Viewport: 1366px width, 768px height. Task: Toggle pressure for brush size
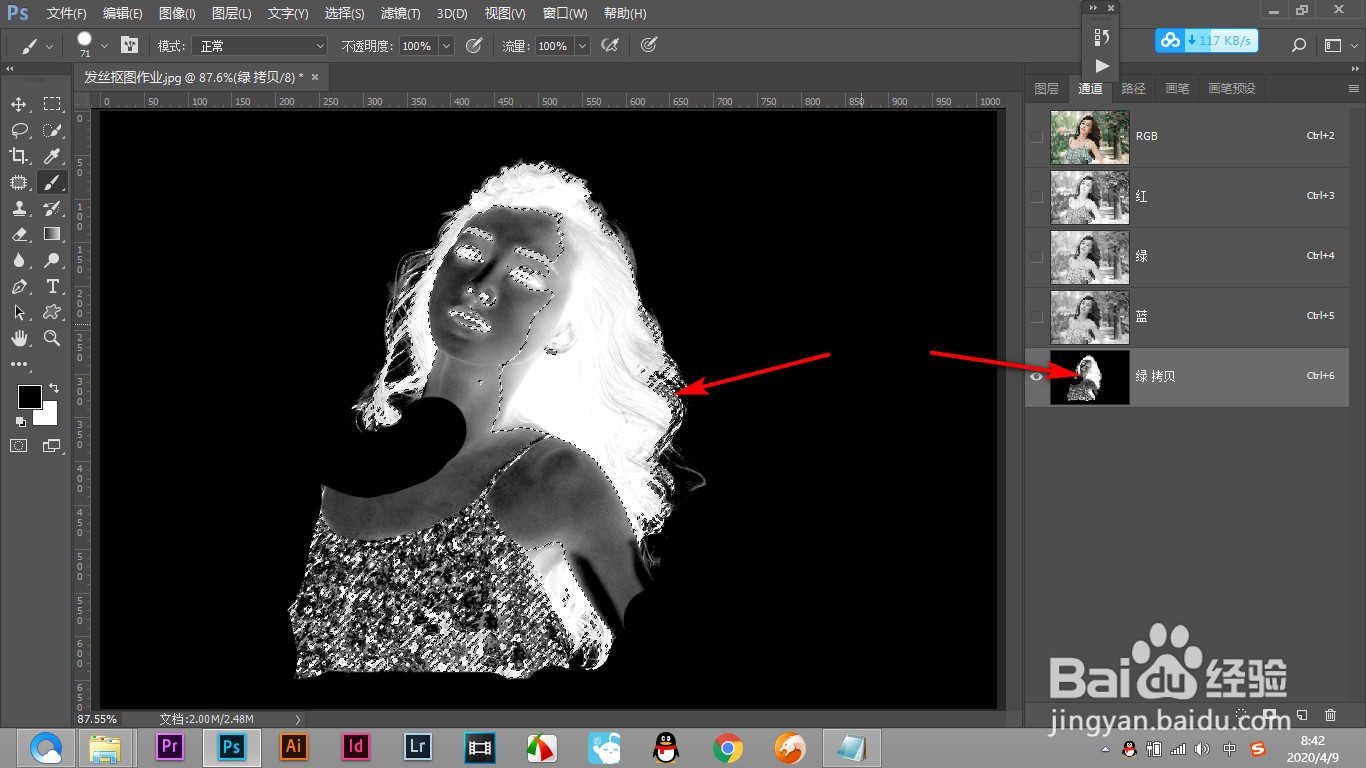(x=649, y=45)
